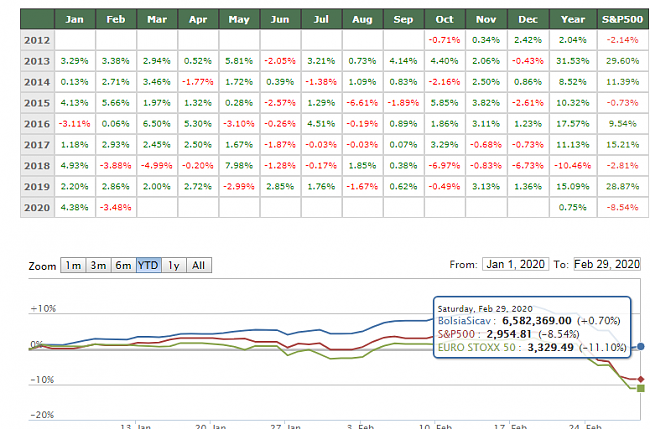Select the 6m zoom button
This screenshot has height=429, width=650.
coord(124,265)
